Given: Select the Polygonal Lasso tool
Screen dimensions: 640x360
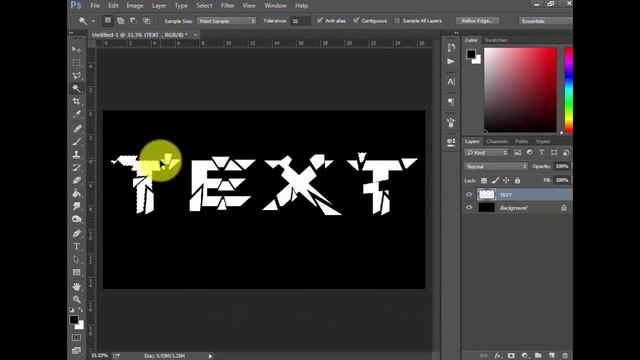Looking at the screenshot, I should point(76,76).
